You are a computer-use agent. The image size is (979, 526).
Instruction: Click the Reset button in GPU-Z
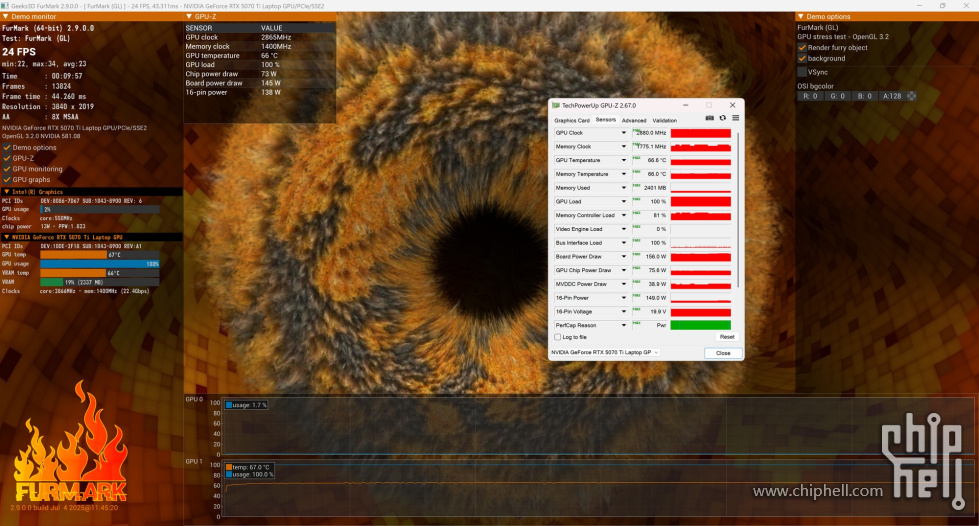tap(727, 337)
